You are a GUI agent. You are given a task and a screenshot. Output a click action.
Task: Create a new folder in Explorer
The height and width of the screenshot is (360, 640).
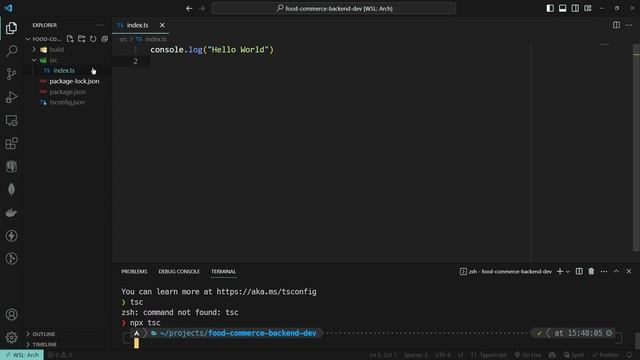tap(82, 39)
